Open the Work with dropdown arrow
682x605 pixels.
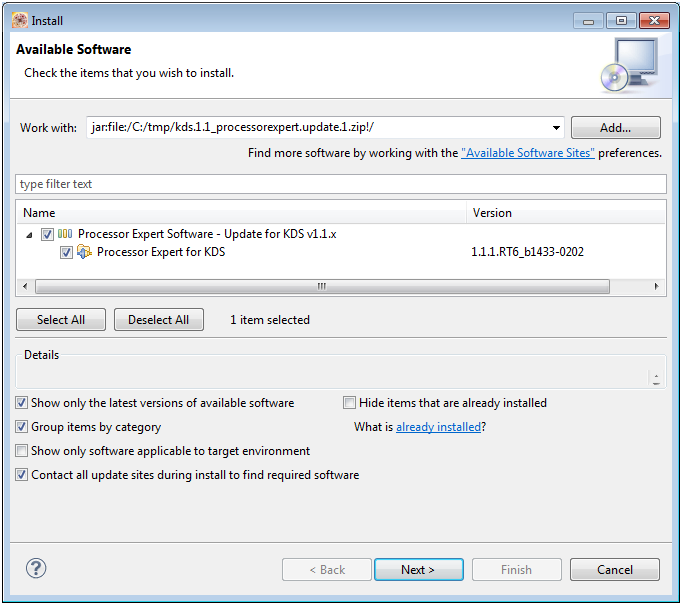556,128
